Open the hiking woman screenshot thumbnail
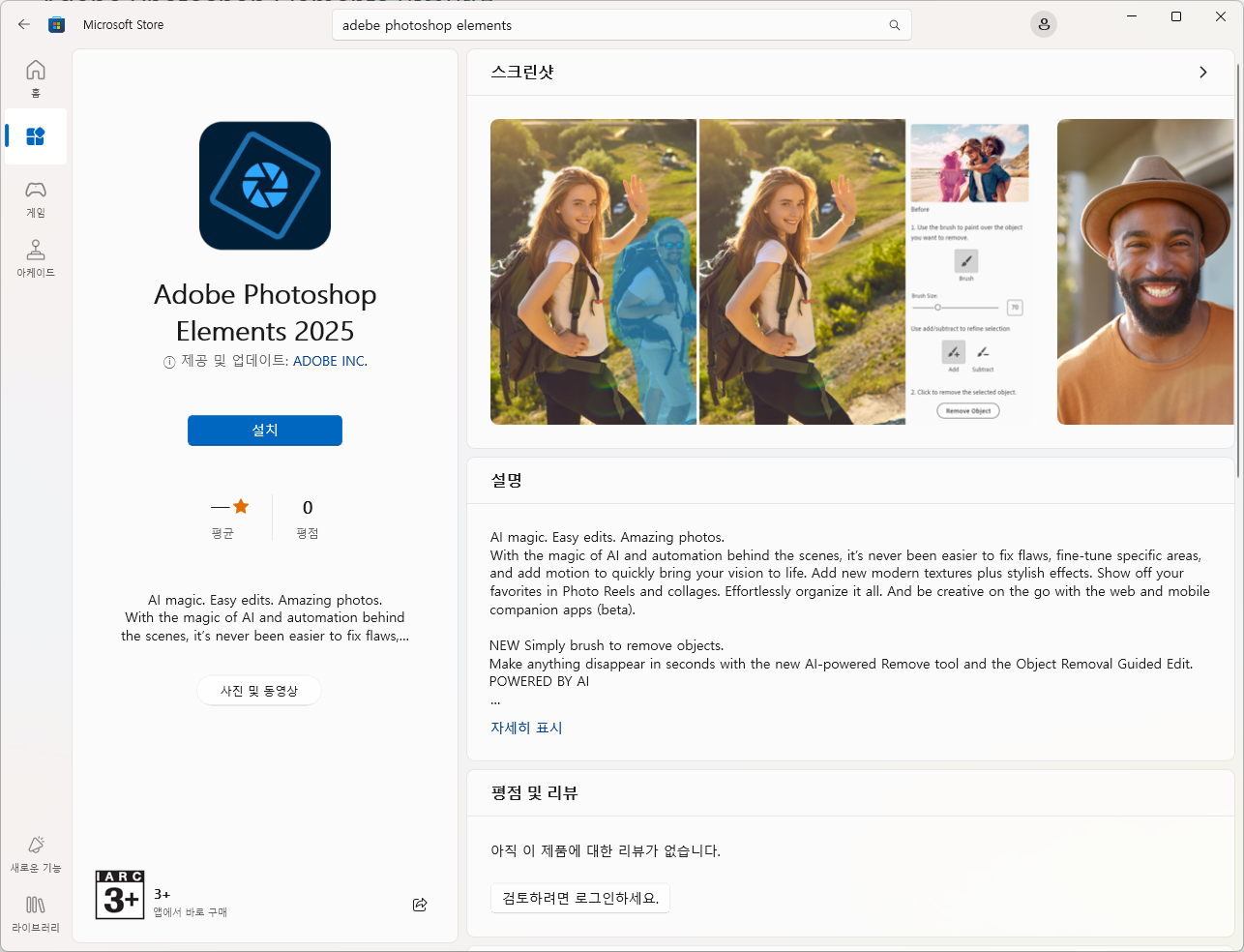The width and height of the screenshot is (1244, 952). (x=761, y=272)
